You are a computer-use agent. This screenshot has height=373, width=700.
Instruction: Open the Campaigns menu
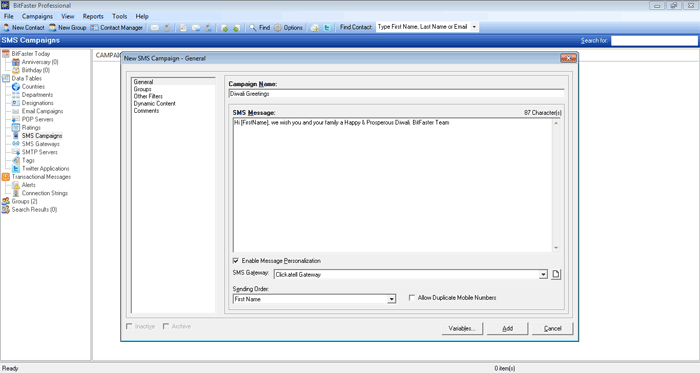(37, 16)
